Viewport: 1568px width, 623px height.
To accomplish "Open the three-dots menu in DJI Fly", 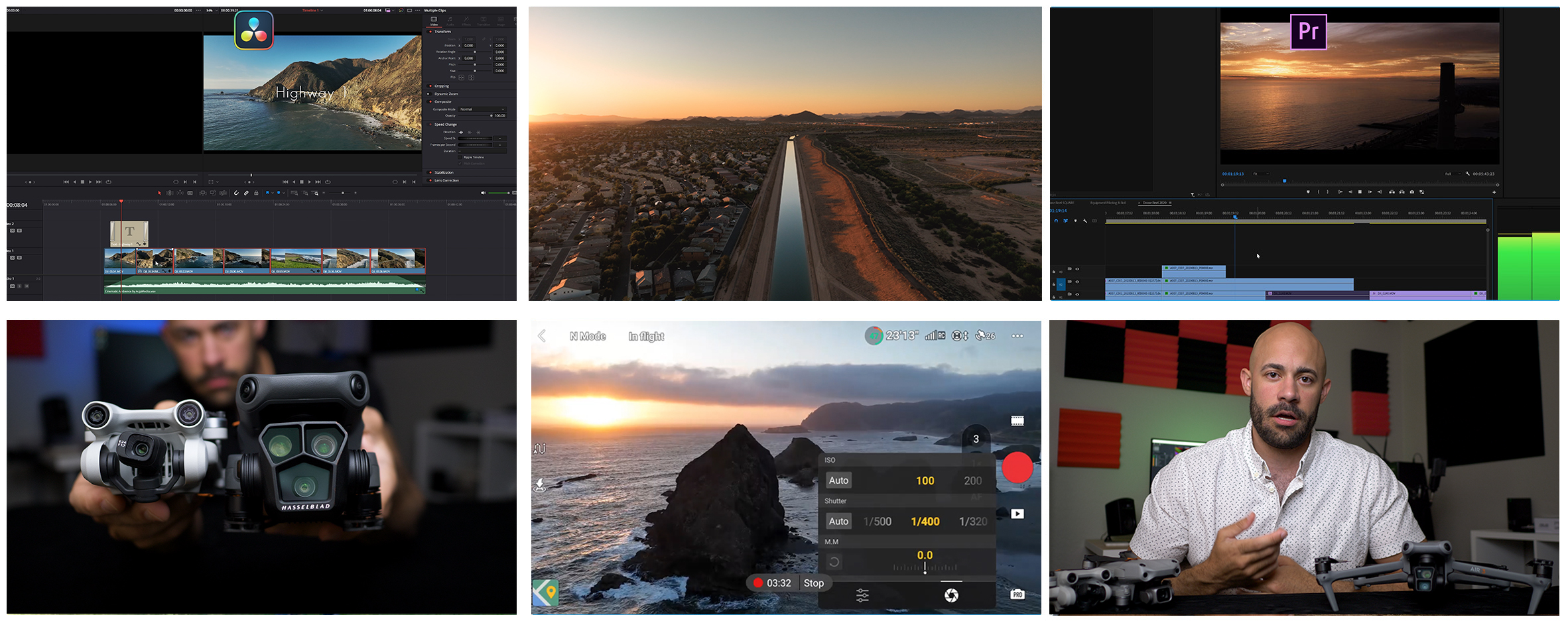I will (x=1017, y=336).
